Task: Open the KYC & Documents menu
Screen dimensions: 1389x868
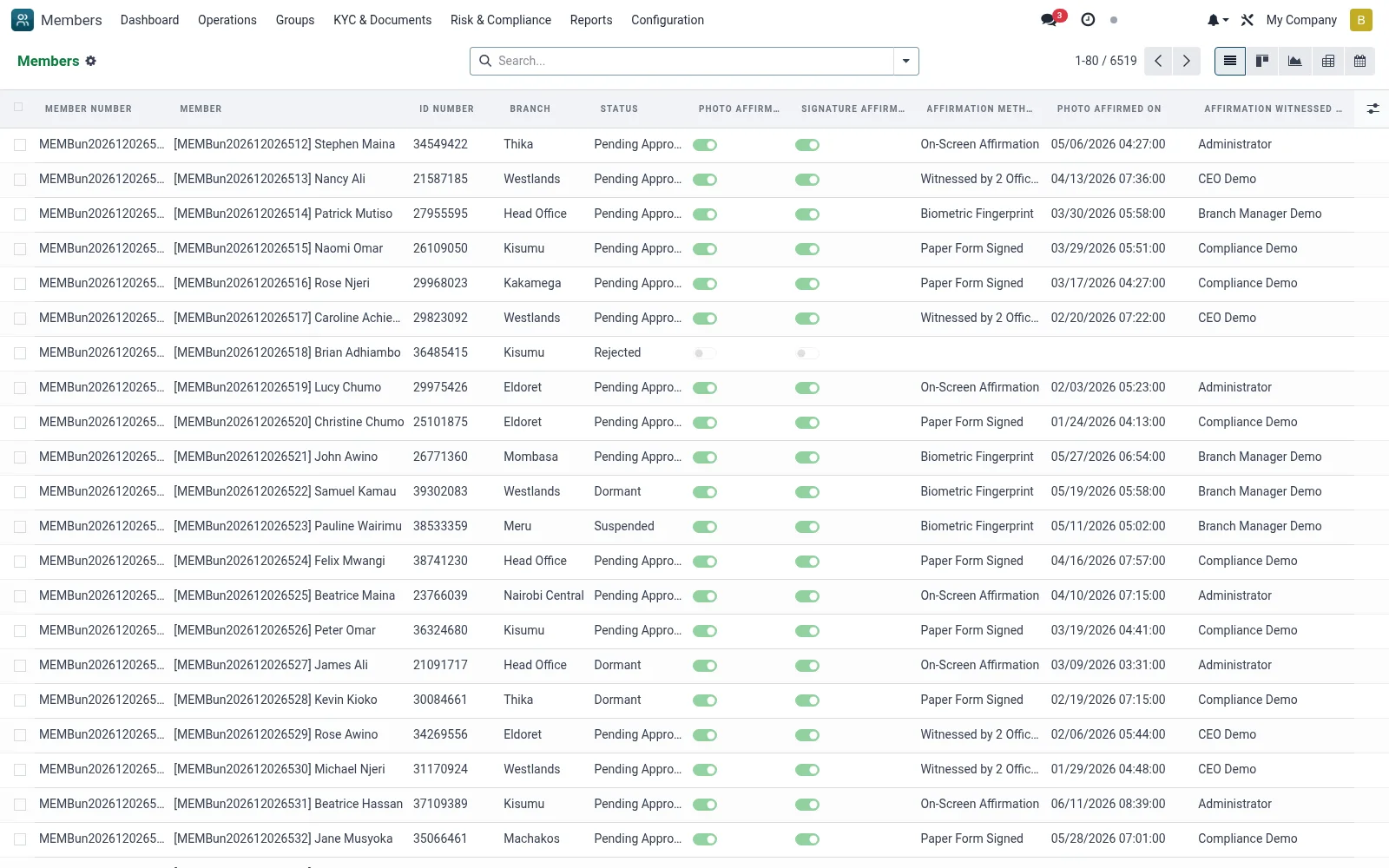Action: pos(382,20)
